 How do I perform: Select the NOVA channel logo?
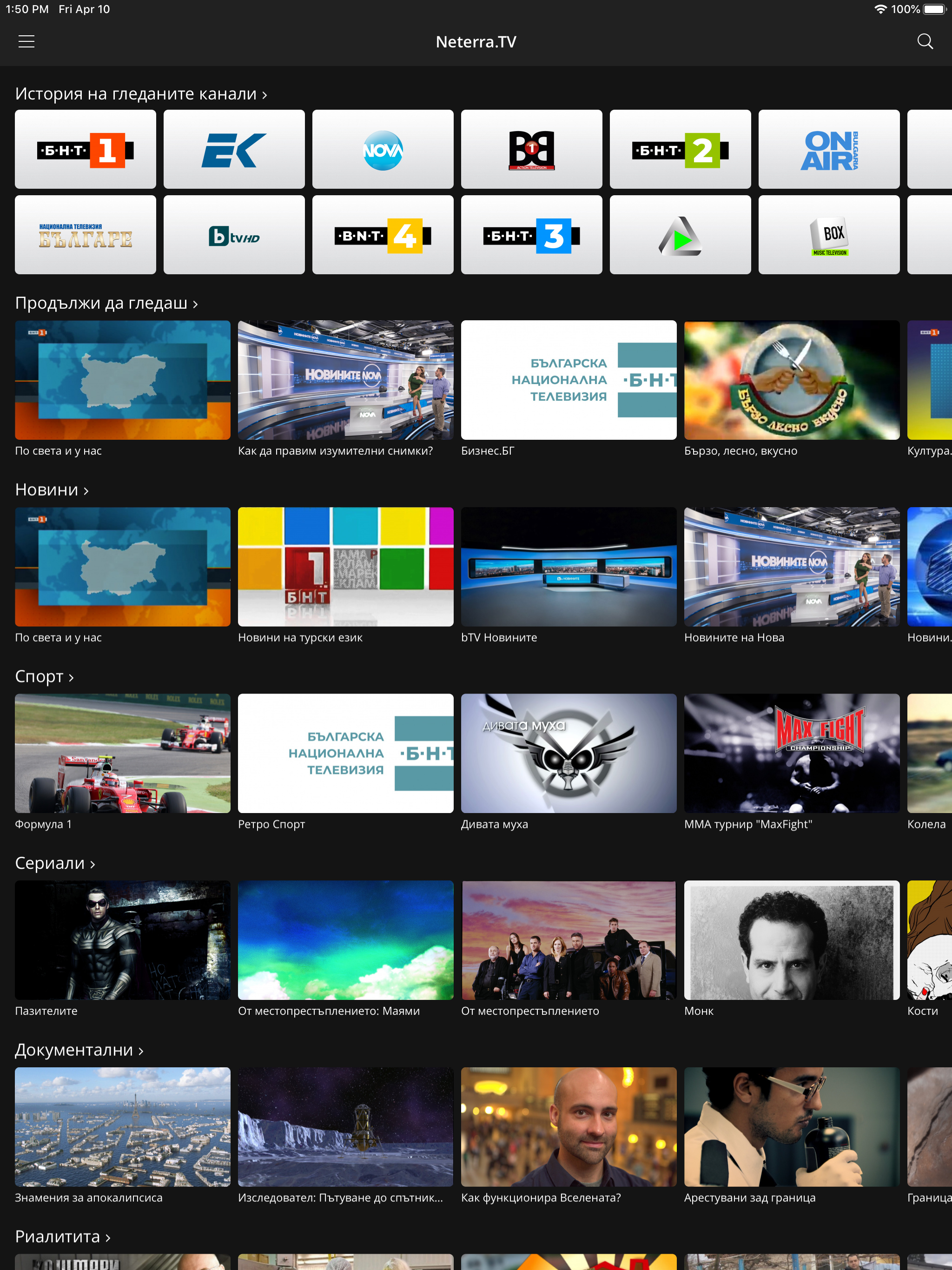383,149
